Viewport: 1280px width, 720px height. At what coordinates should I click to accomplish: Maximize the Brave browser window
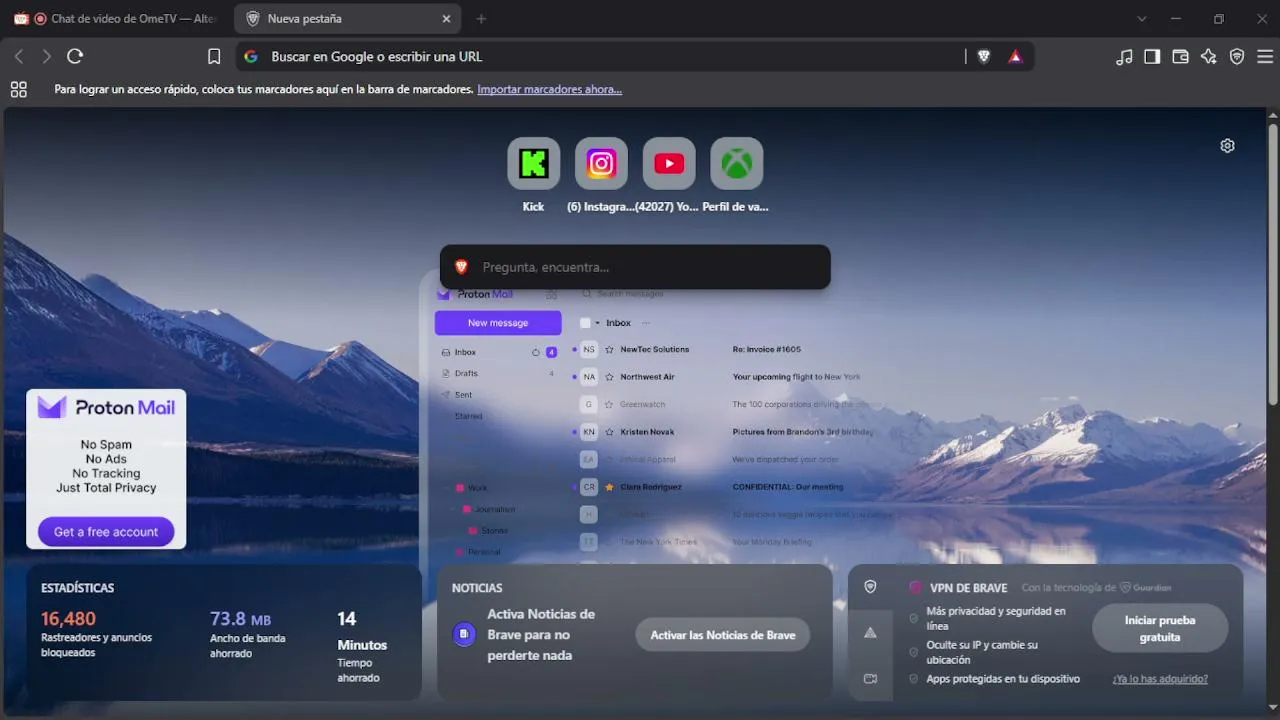click(1219, 19)
